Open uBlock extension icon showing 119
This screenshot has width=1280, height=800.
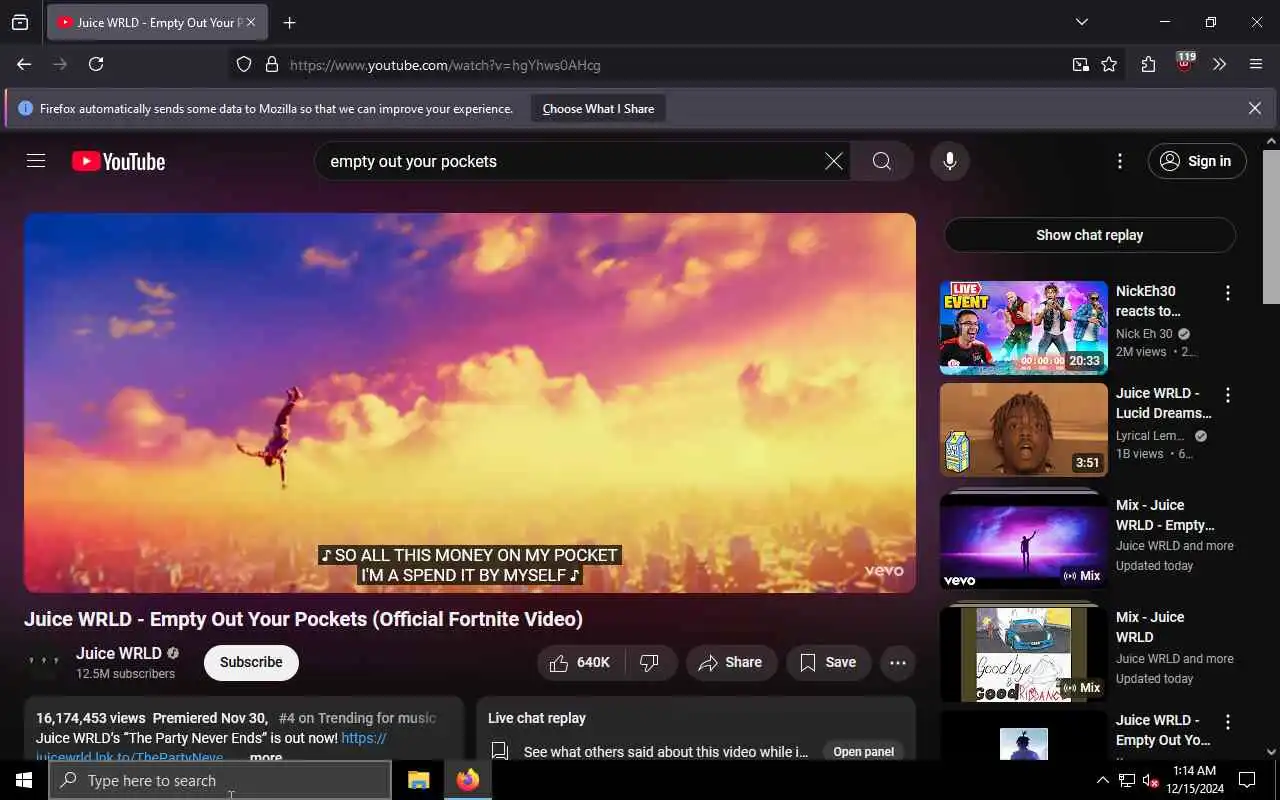1185,64
